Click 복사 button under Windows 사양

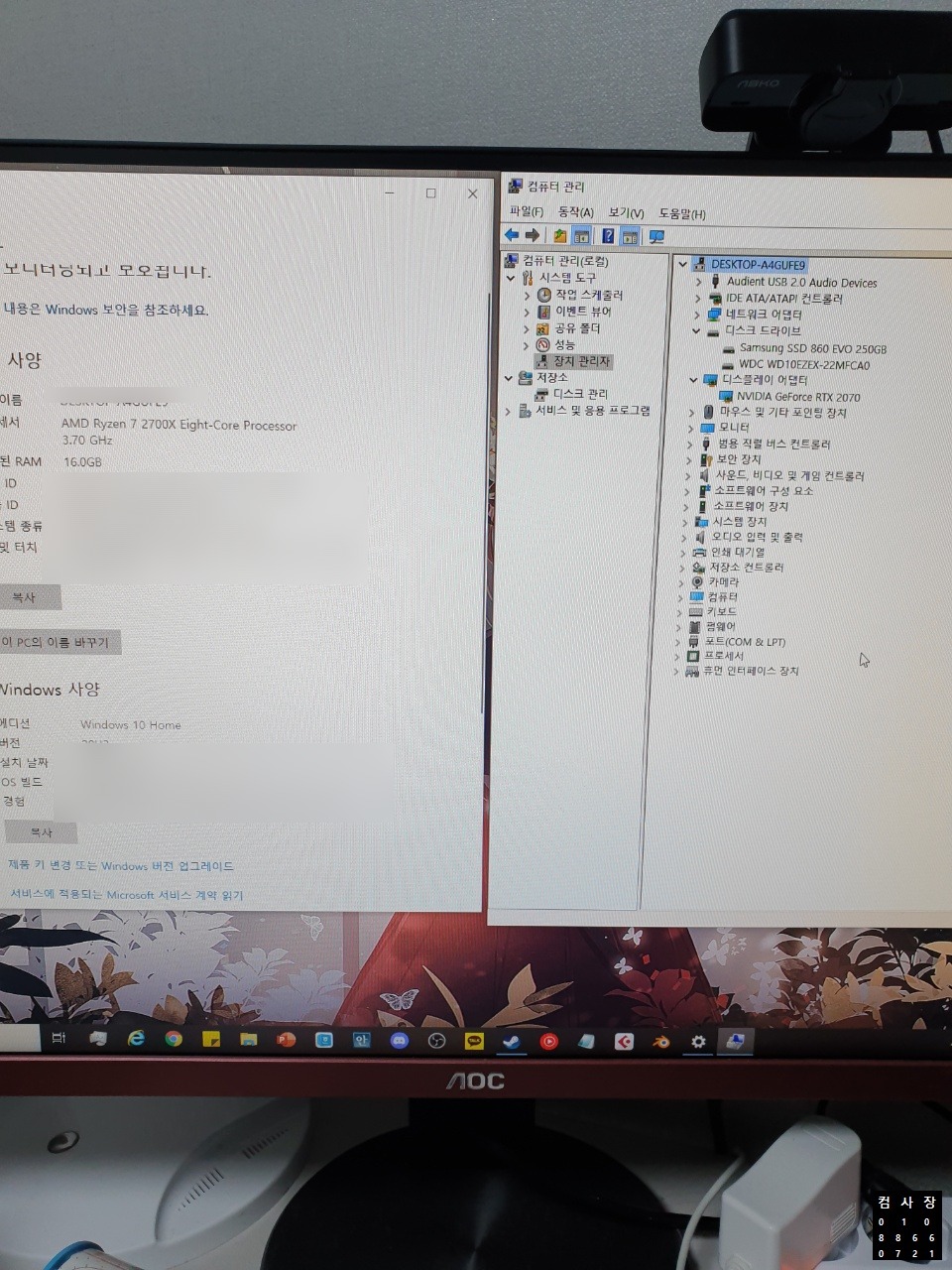pyautogui.click(x=40, y=832)
